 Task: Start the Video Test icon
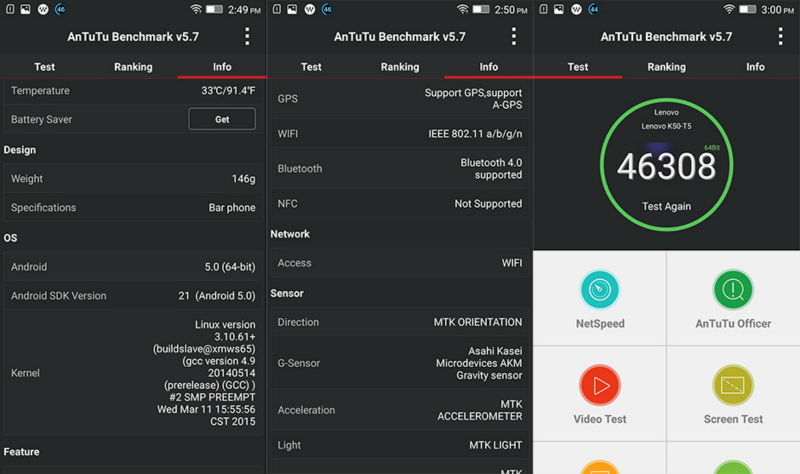[600, 385]
